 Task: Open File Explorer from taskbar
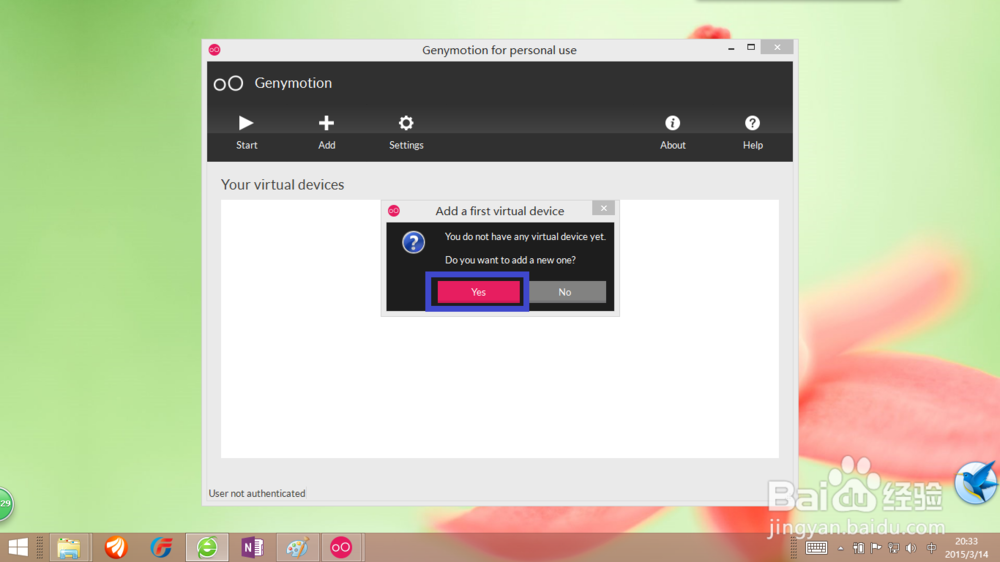[x=68, y=547]
